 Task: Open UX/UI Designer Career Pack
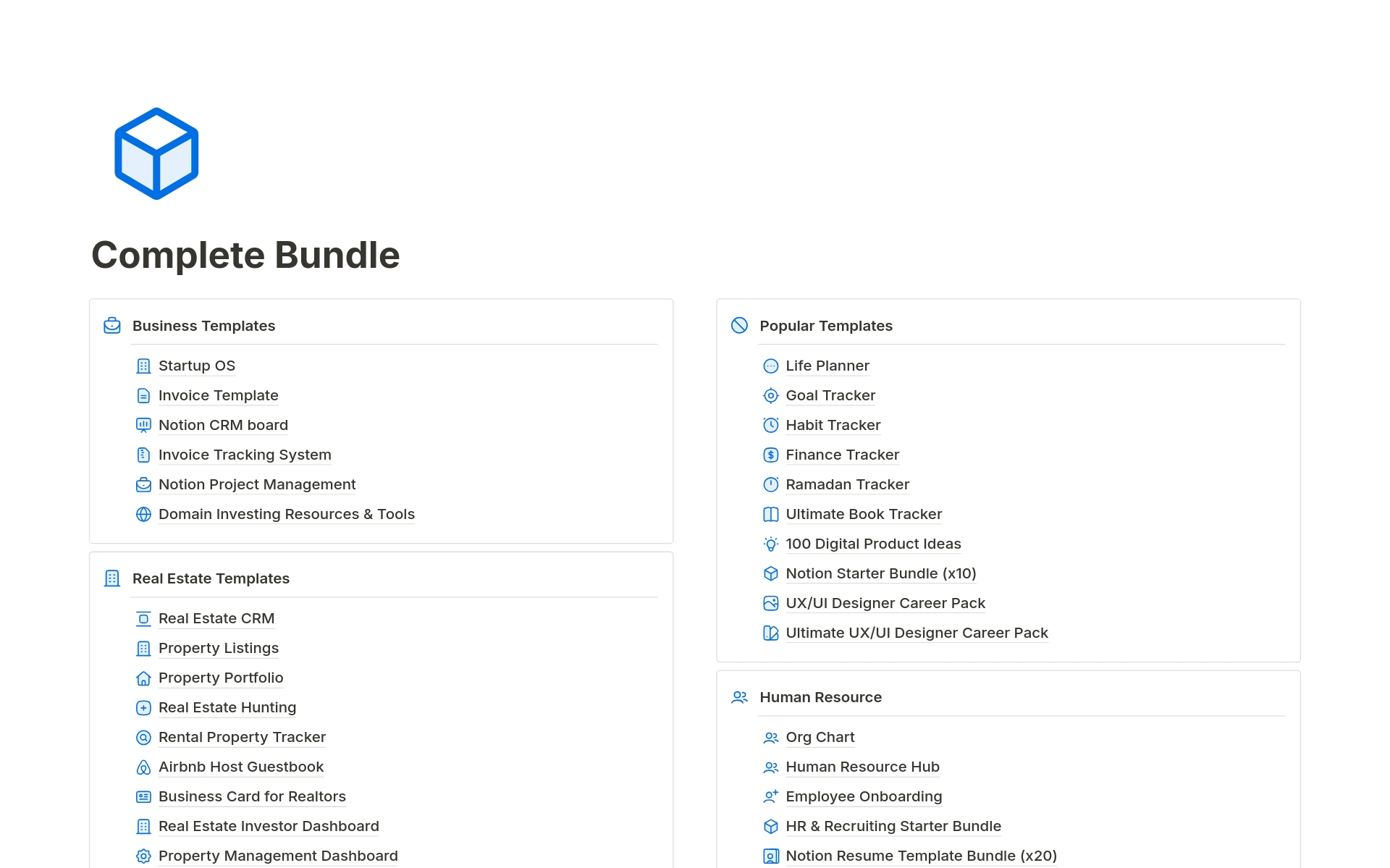[885, 603]
